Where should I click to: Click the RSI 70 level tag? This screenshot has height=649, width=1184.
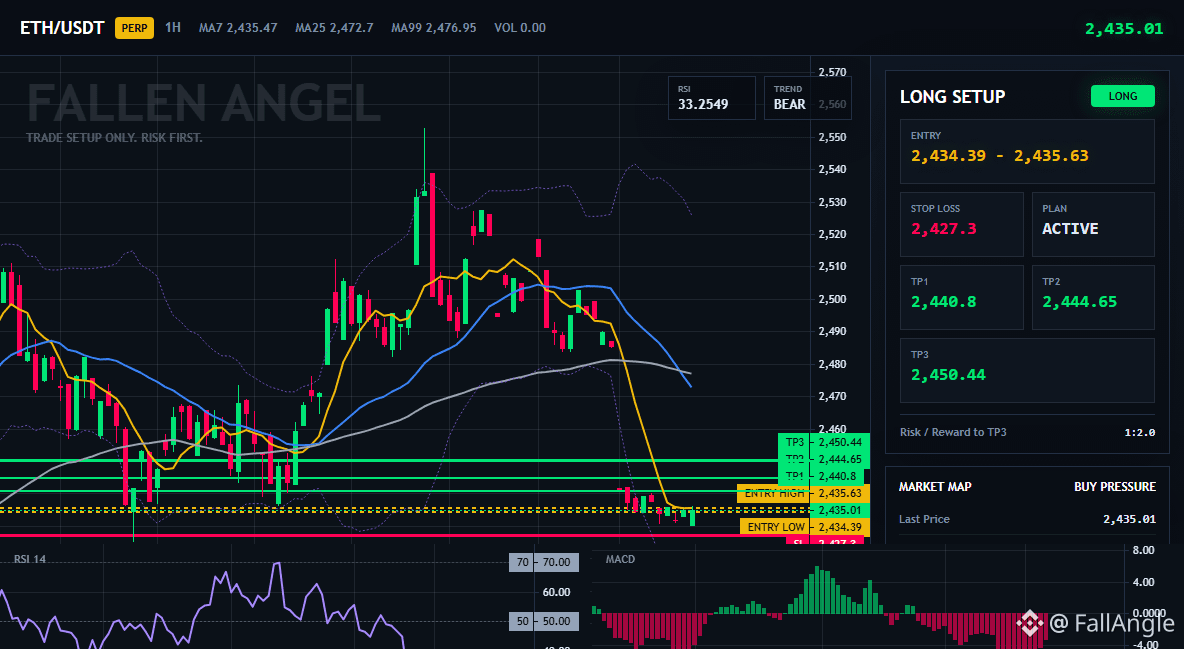[x=544, y=562]
